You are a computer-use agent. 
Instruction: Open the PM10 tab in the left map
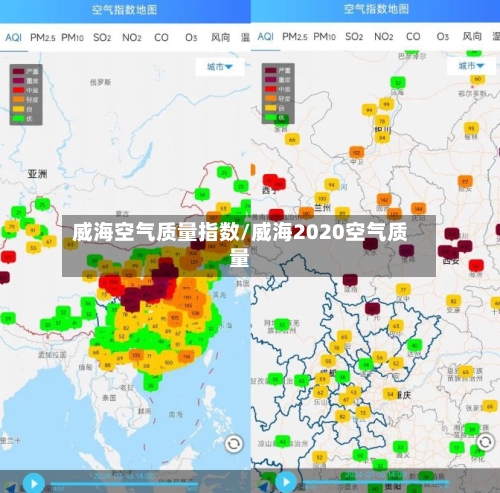pos(72,37)
